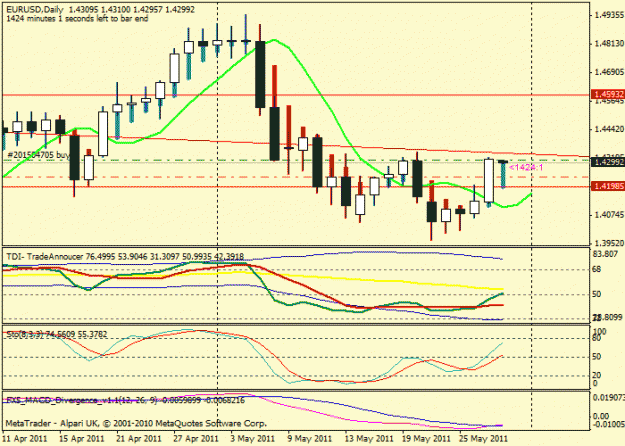Click the 0.019073 MACD scale value

click(608, 397)
